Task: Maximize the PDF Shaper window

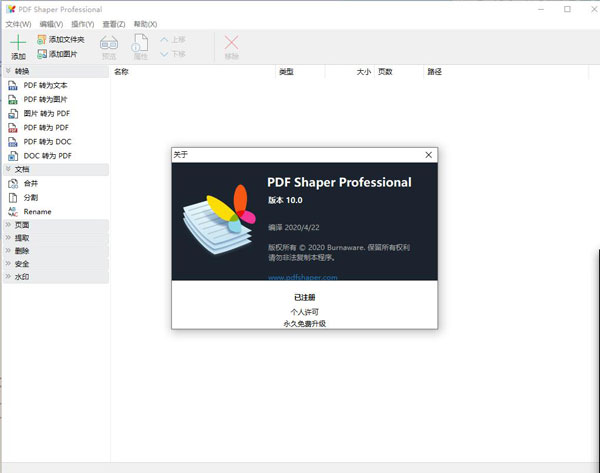Action: [567, 9]
